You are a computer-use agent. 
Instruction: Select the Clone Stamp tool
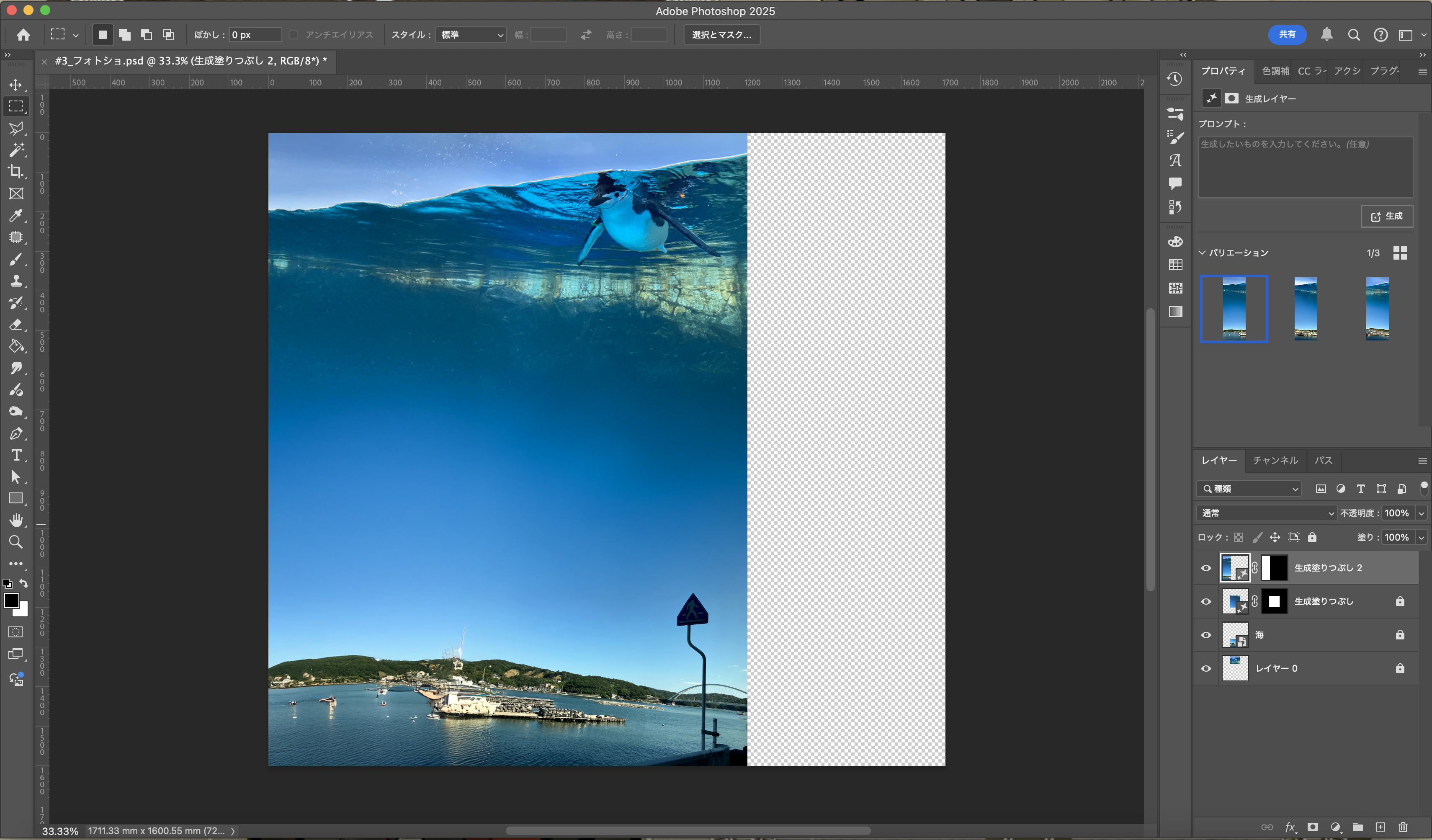pos(16,281)
